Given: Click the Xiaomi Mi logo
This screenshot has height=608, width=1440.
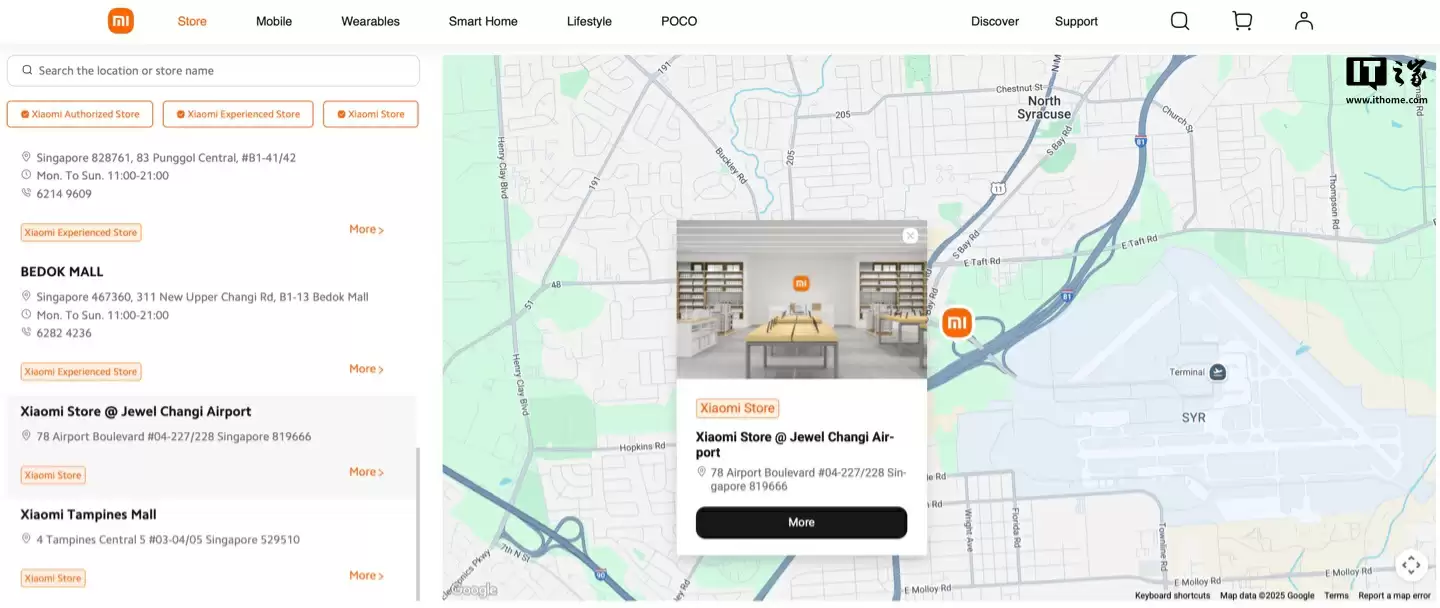Looking at the screenshot, I should point(121,21).
